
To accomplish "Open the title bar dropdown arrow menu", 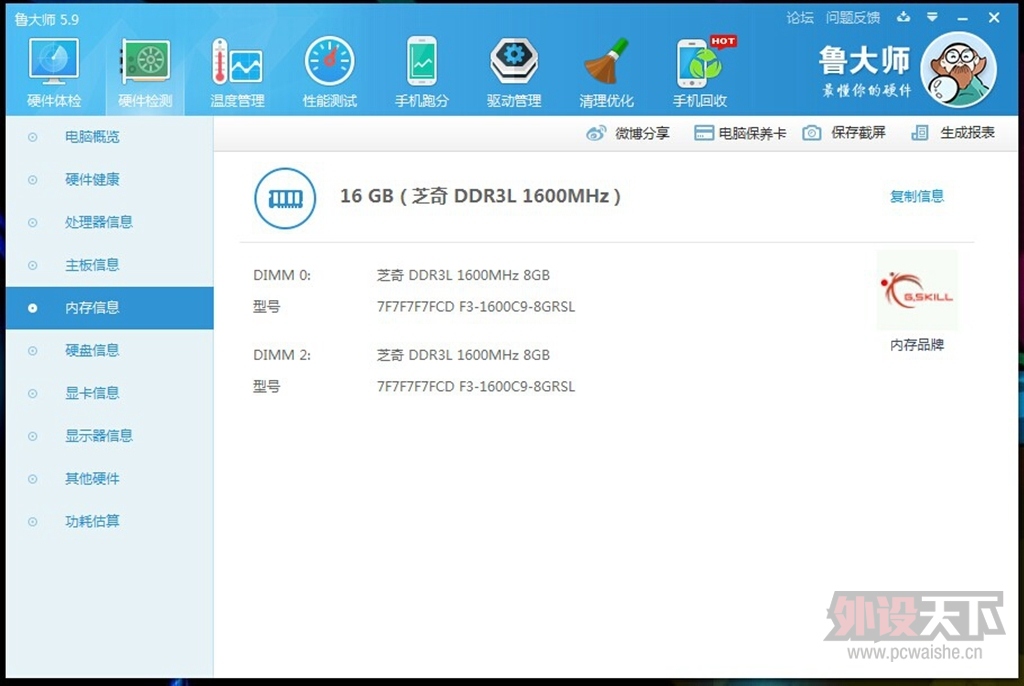I will [933, 17].
